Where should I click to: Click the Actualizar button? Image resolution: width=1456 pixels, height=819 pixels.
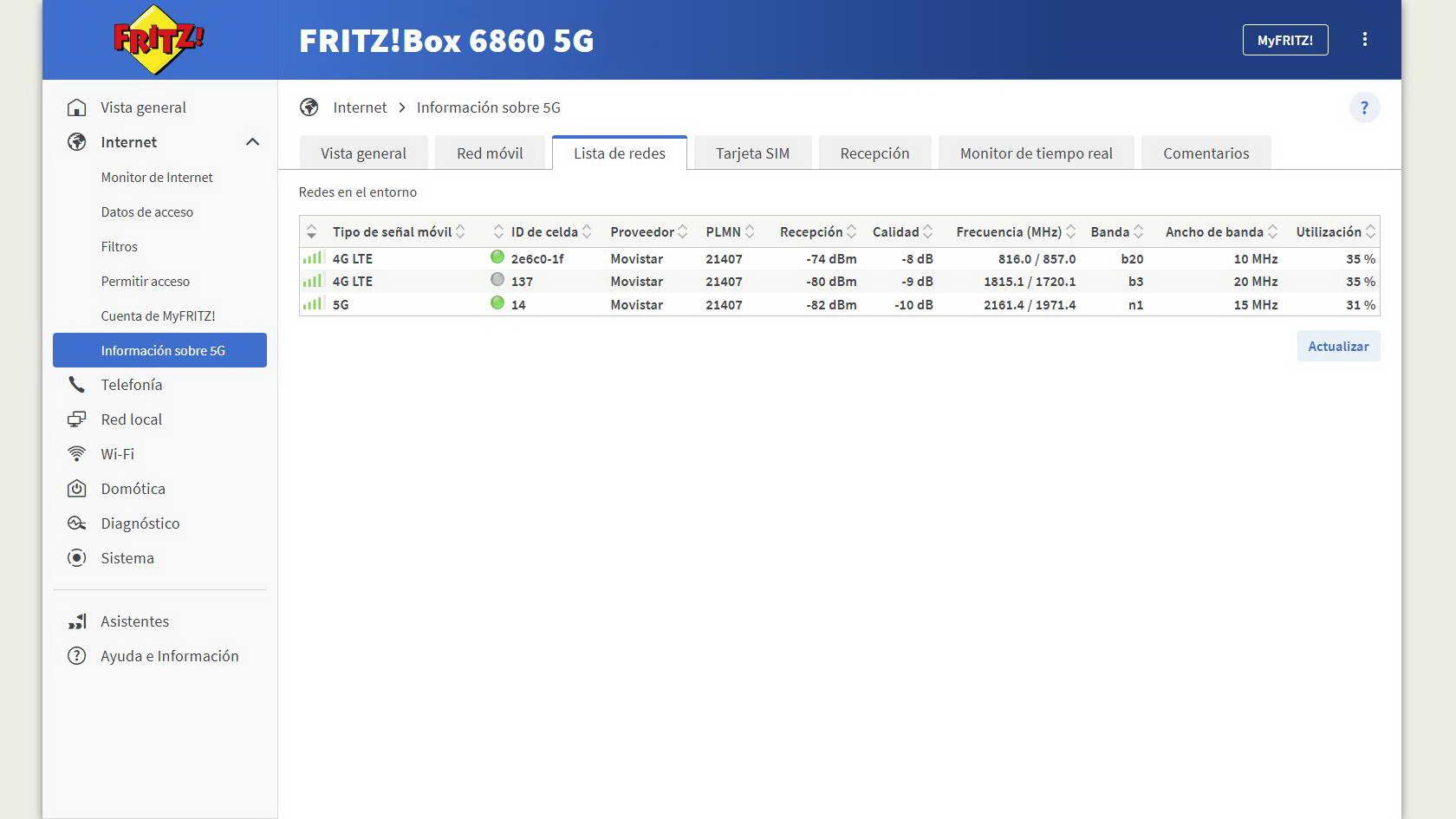(x=1338, y=347)
